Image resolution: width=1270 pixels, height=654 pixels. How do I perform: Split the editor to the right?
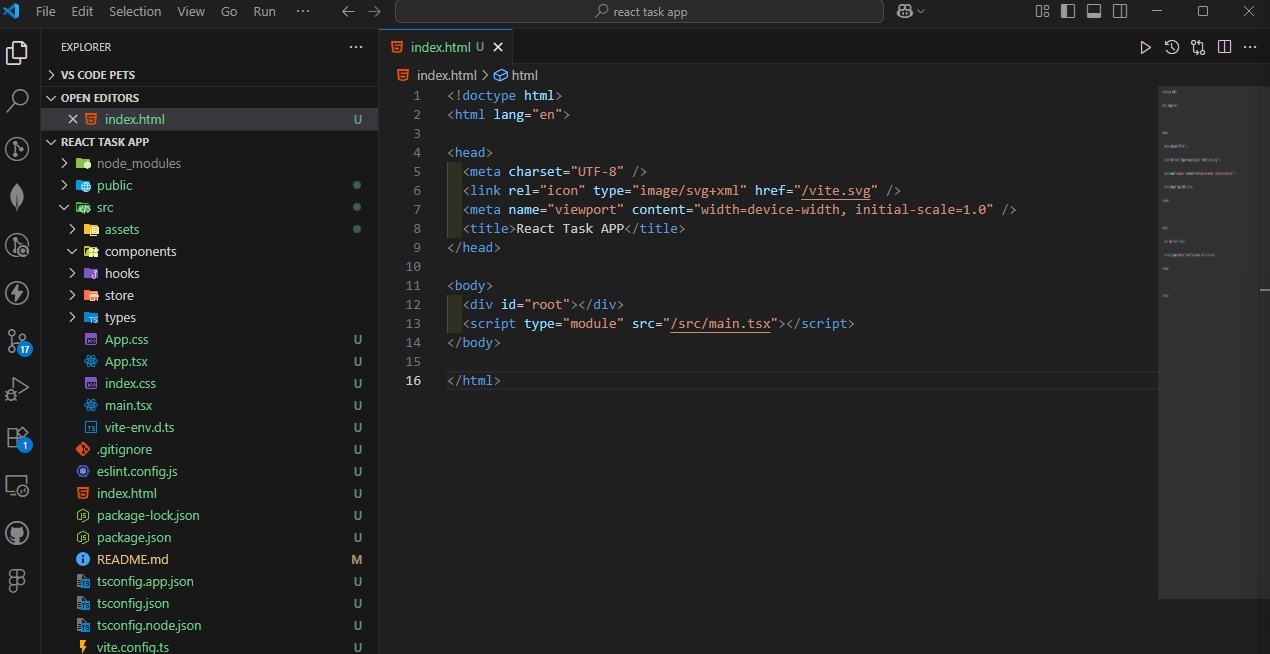pos(1224,47)
